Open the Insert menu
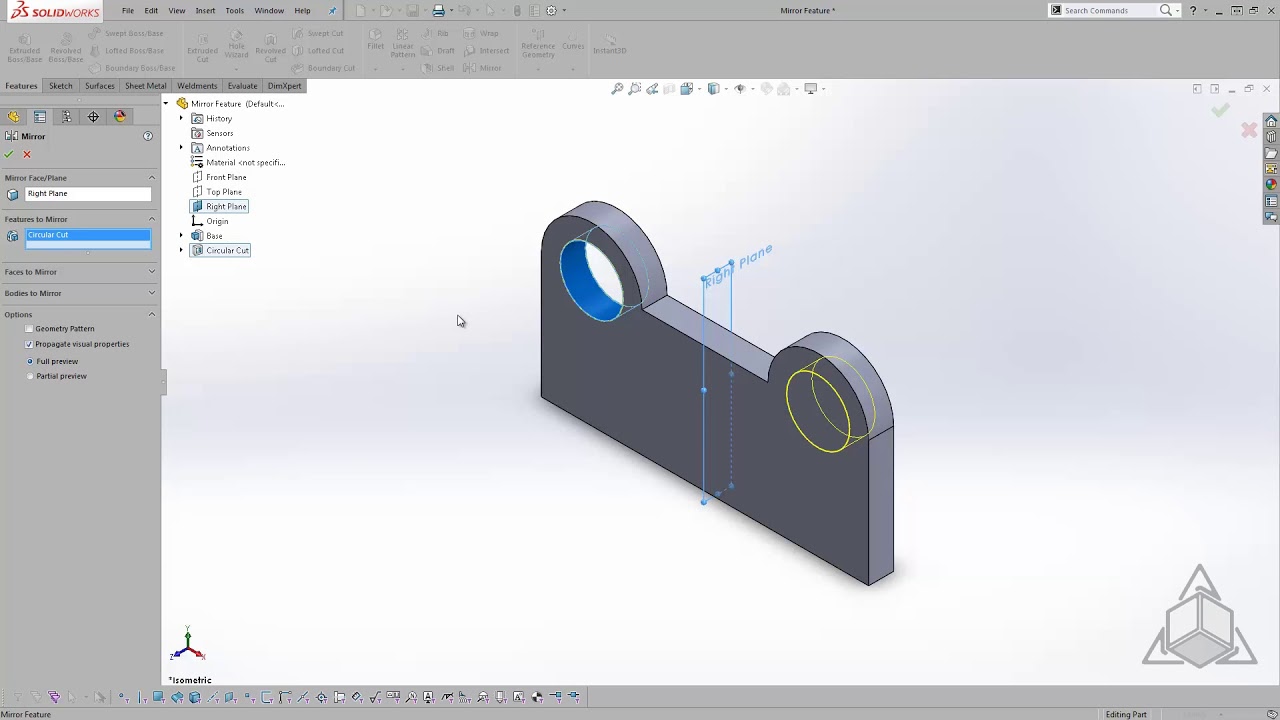The width and height of the screenshot is (1280, 720). pos(205,11)
